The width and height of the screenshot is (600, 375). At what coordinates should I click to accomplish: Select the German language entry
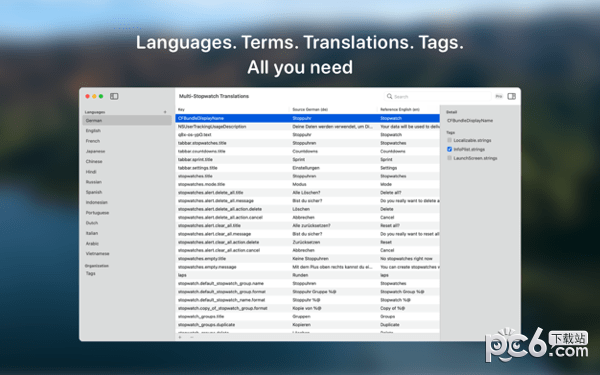[127, 121]
